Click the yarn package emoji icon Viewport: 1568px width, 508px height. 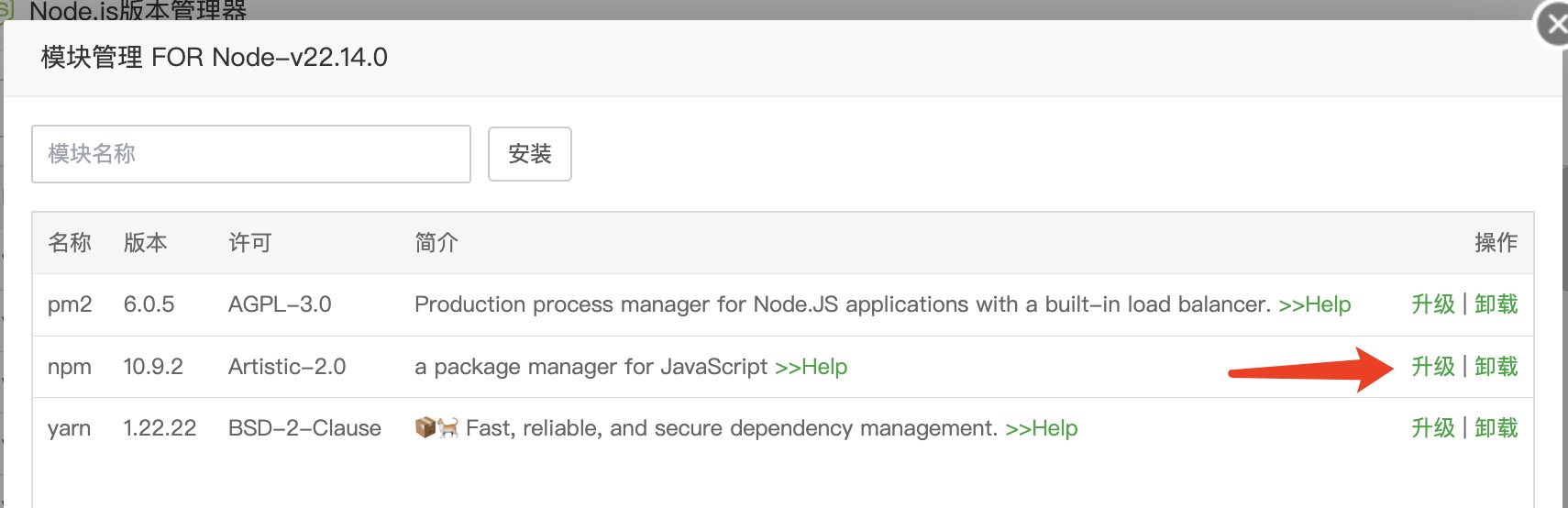[425, 428]
